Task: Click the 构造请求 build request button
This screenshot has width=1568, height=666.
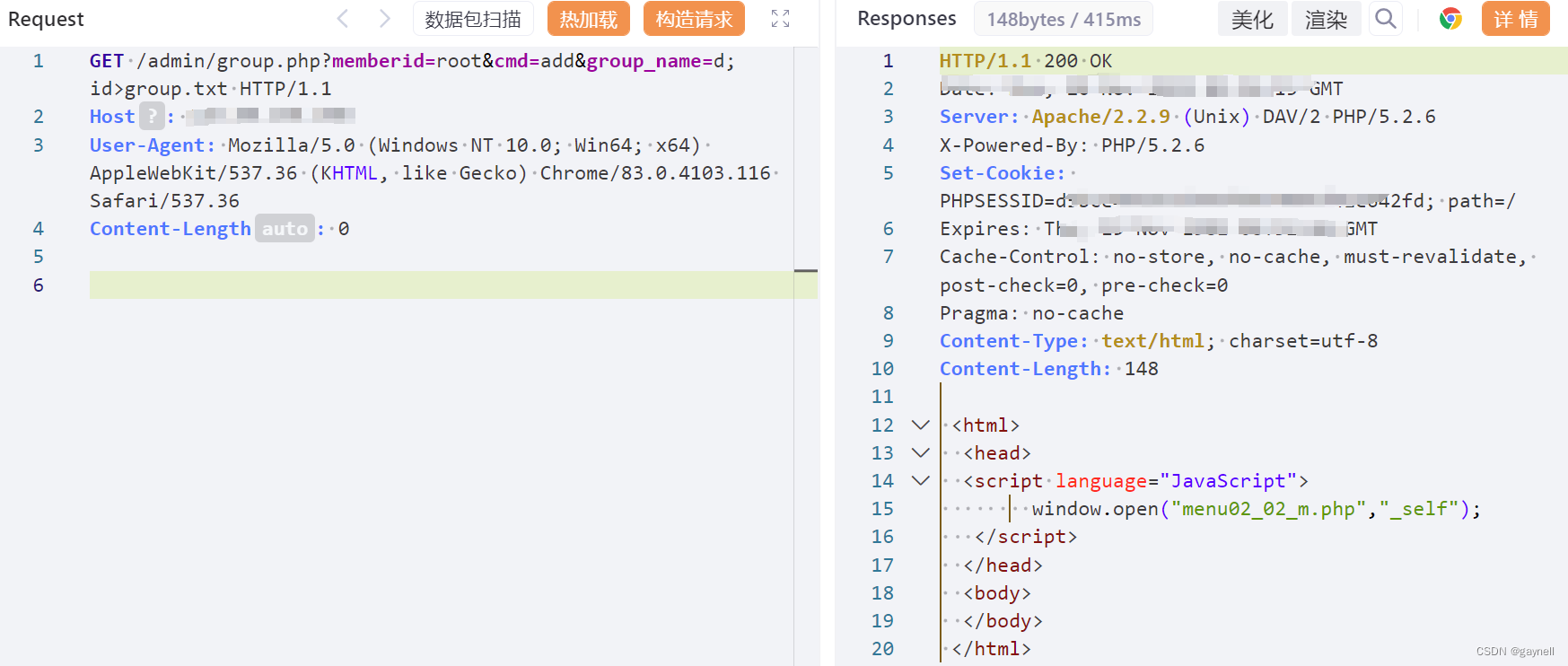Action: coord(694,19)
